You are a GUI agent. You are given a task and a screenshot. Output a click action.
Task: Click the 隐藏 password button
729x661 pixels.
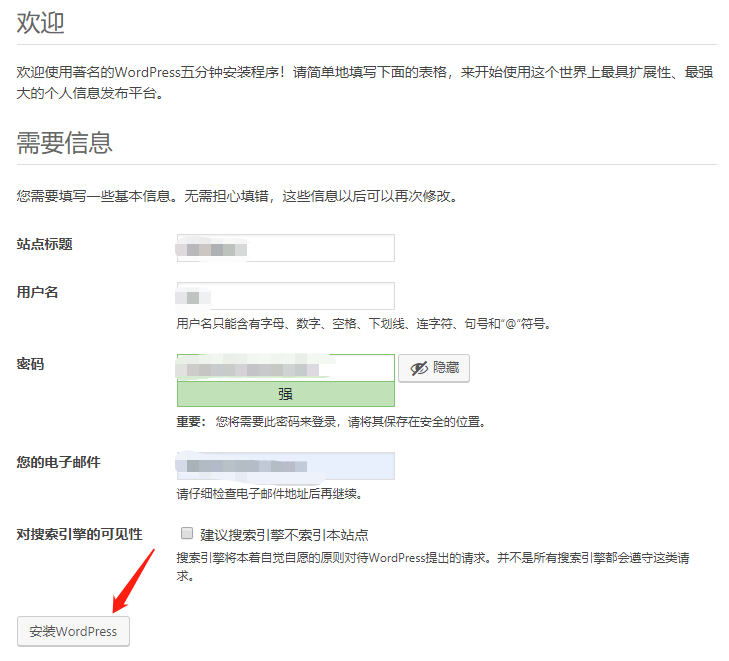coord(434,368)
